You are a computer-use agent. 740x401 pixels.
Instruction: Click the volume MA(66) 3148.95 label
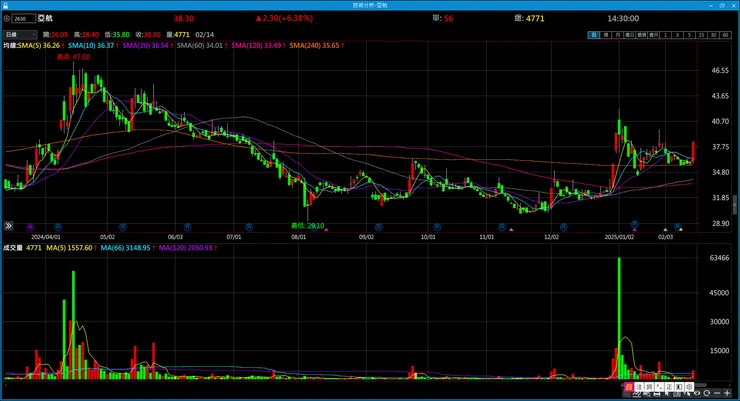pos(128,248)
